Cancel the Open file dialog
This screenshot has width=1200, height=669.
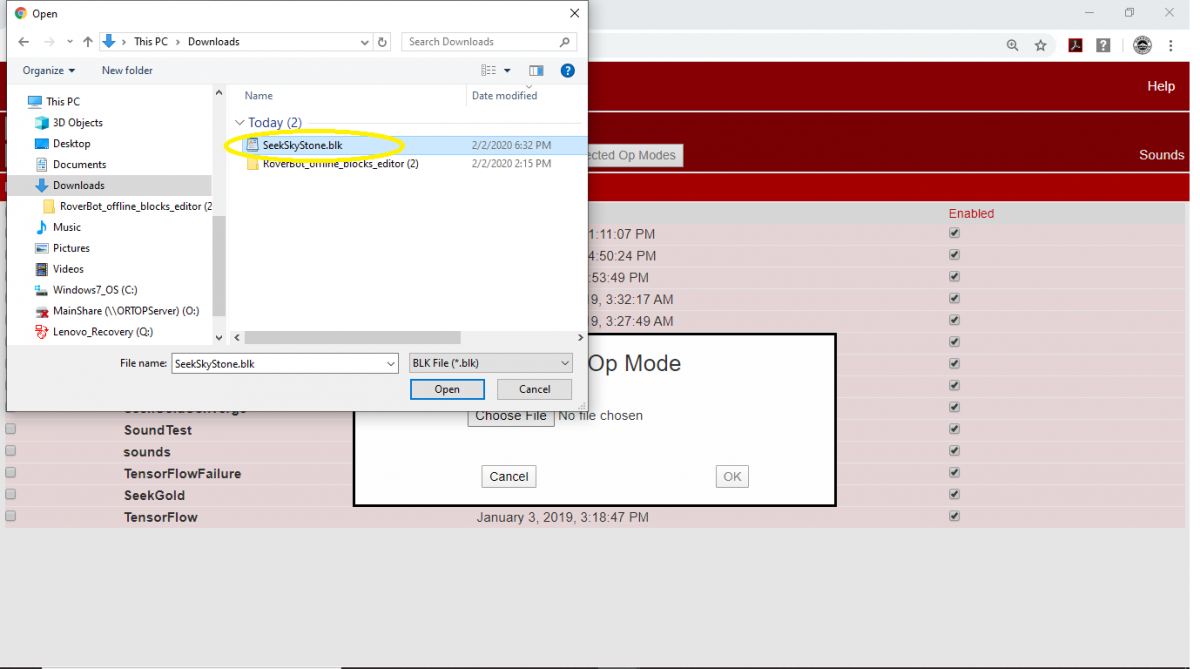[535, 390]
